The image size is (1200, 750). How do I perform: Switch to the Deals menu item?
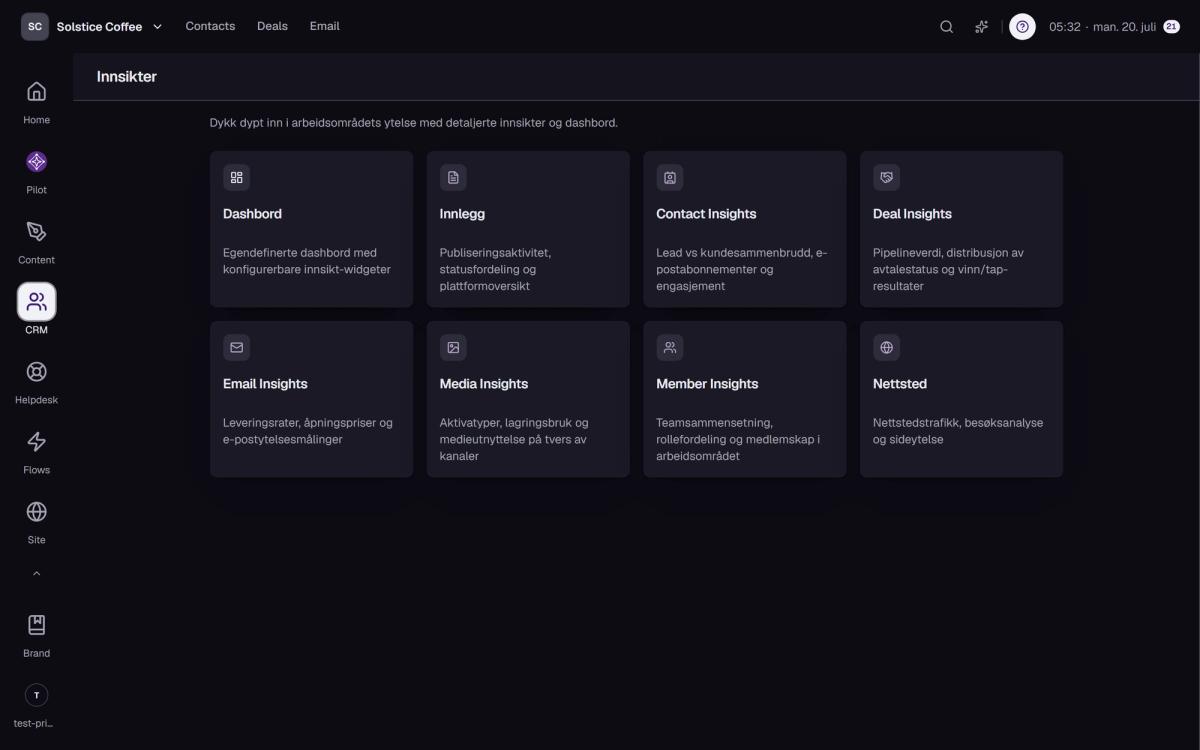coord(272,26)
